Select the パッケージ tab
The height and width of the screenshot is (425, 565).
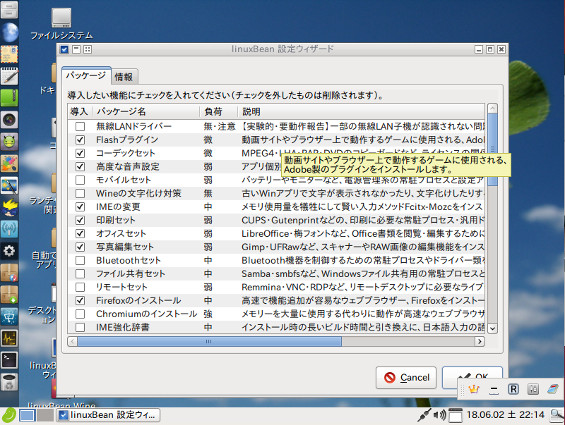click(x=86, y=75)
